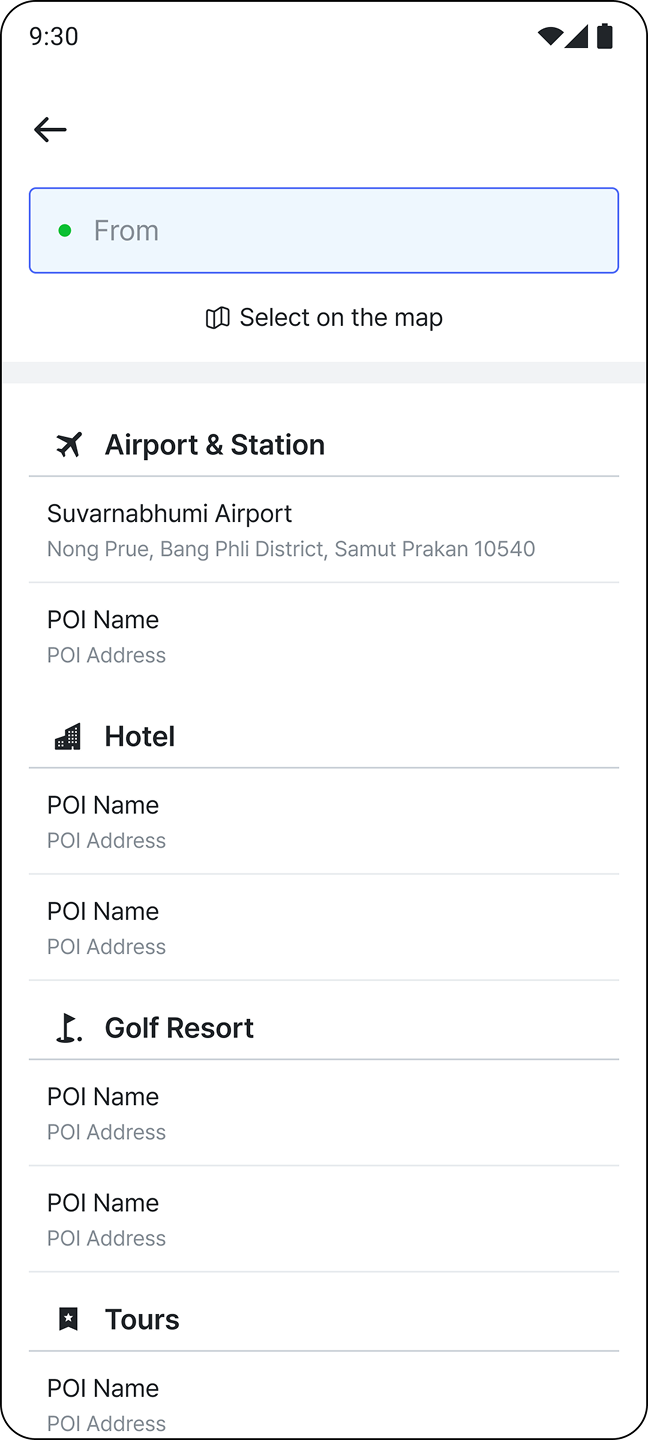Tap the Airport & Station section header
The width and height of the screenshot is (648, 1440).
(x=214, y=445)
